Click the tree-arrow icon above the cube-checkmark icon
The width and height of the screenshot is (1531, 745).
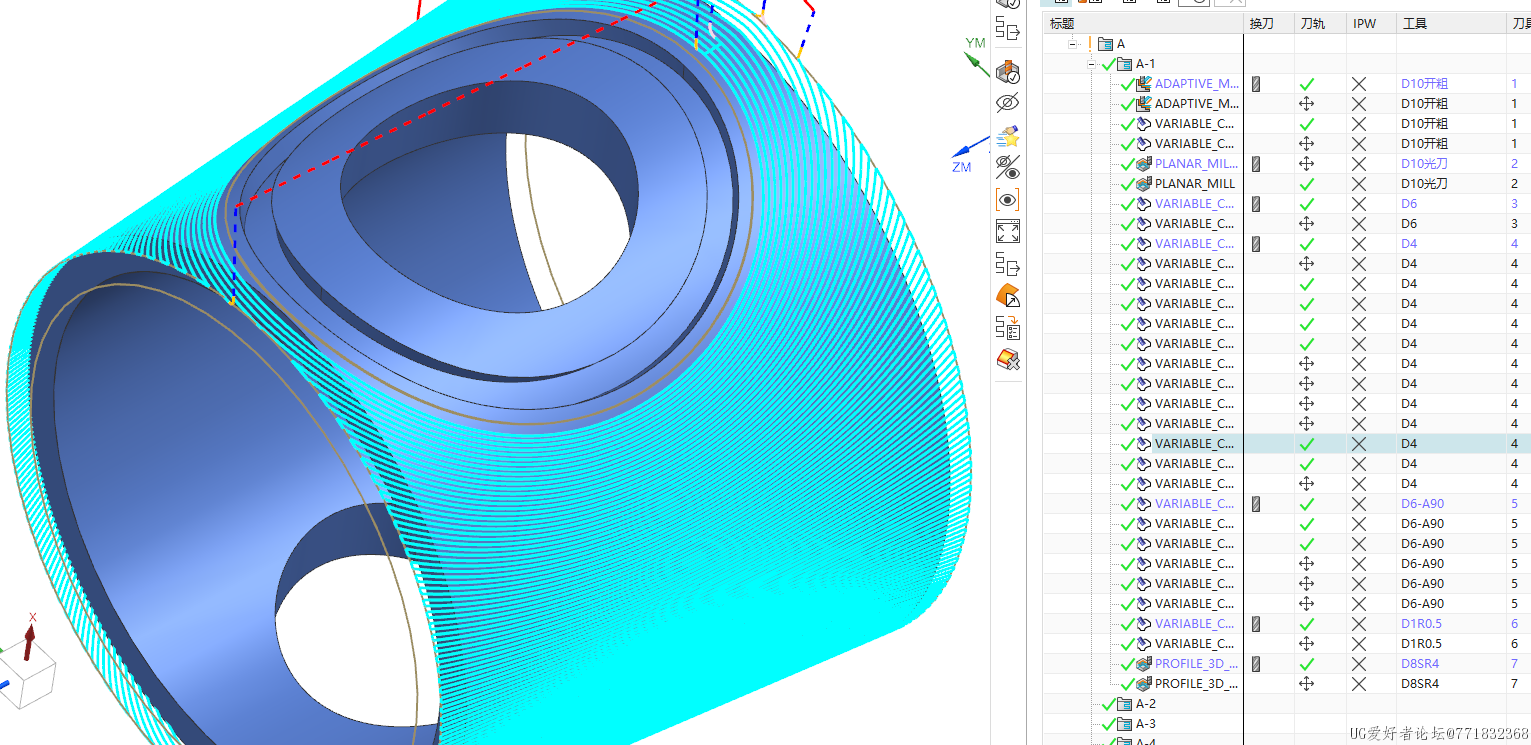click(x=1008, y=28)
